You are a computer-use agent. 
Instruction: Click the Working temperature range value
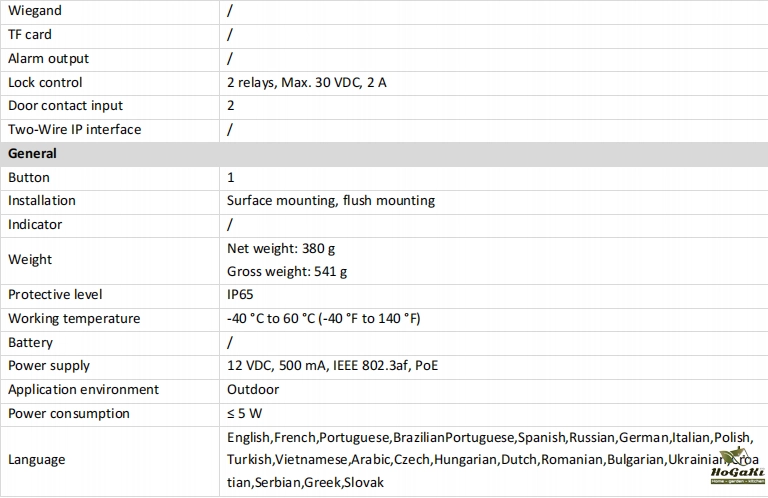click(323, 319)
